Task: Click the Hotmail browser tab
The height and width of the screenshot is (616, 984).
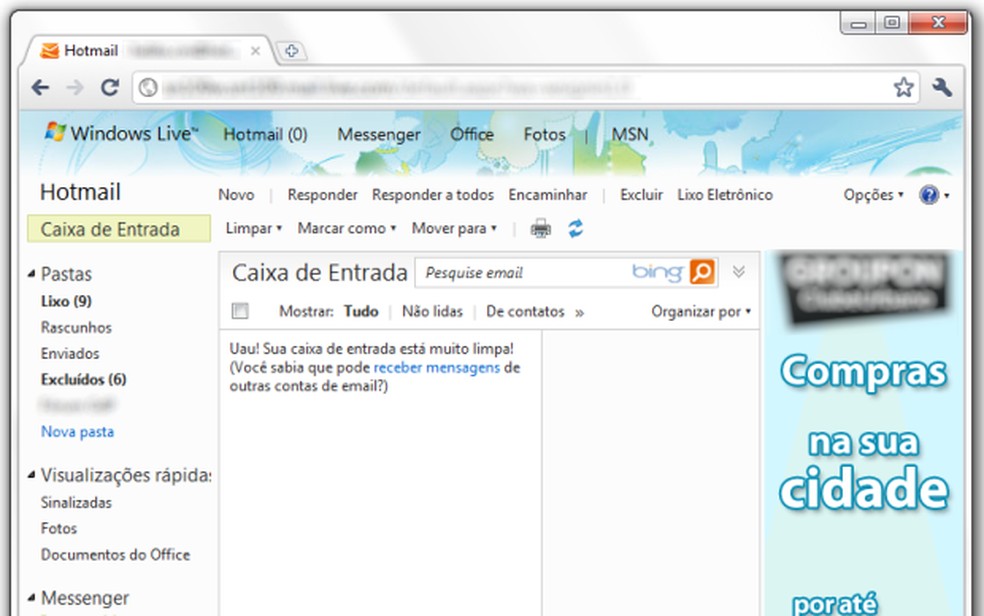Action: (x=88, y=49)
